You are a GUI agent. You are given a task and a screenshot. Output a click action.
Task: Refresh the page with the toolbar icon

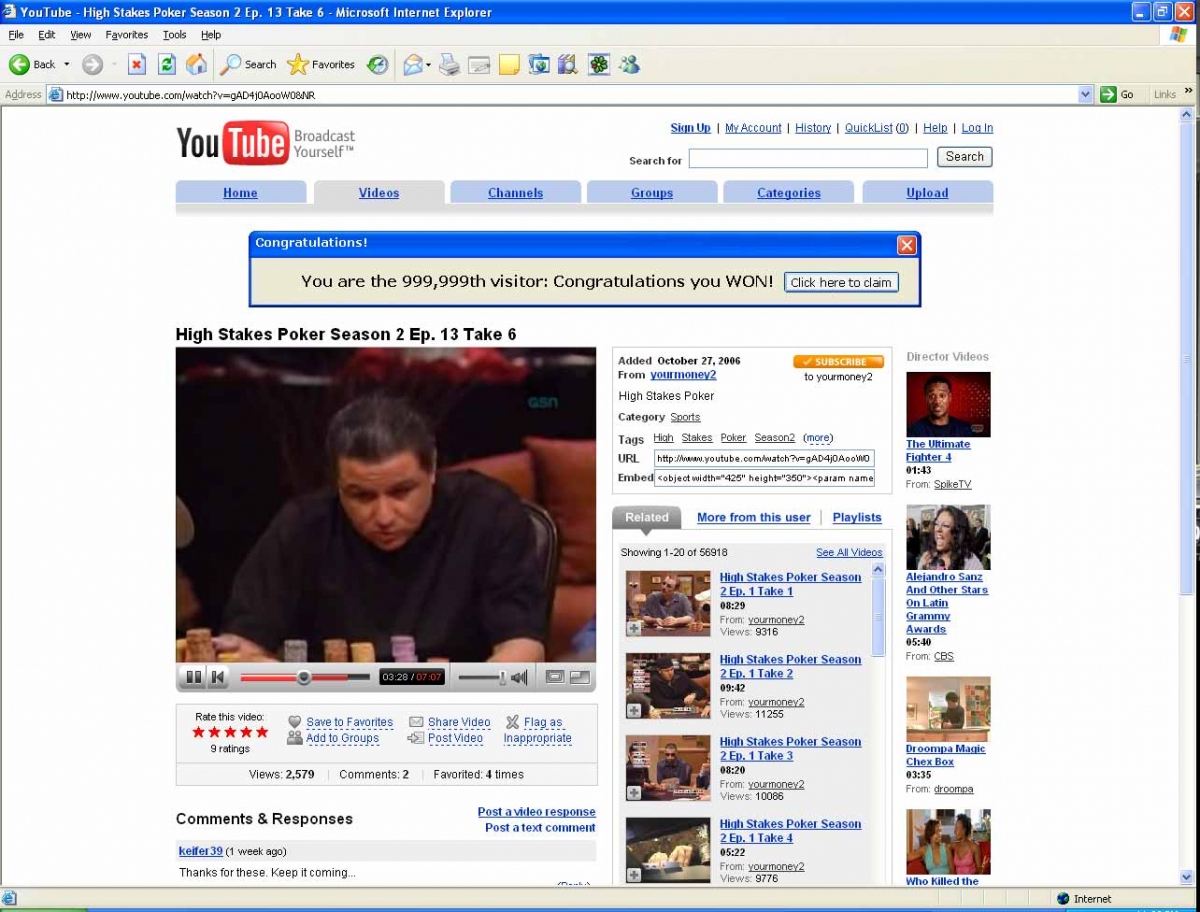[x=167, y=64]
